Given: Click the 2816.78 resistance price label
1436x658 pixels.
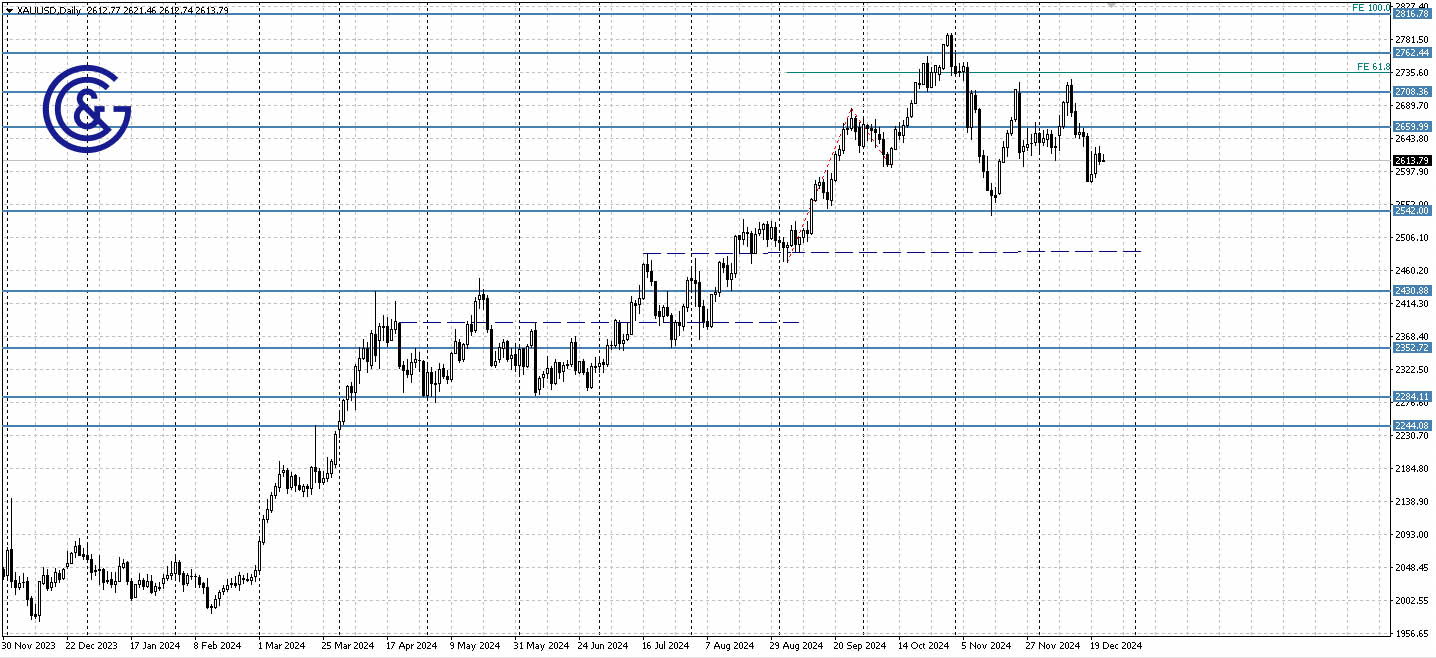Looking at the screenshot, I should click(x=1410, y=14).
